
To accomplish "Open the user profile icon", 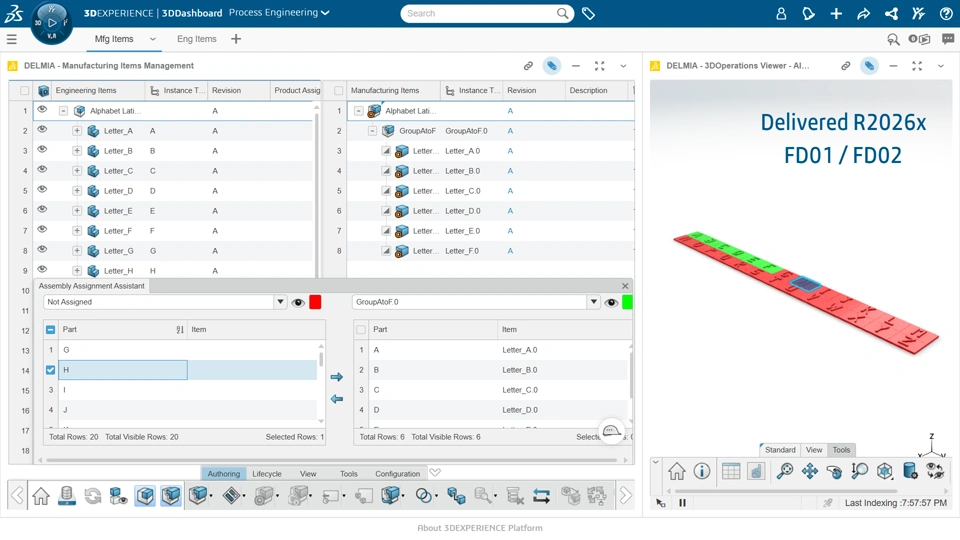I will coord(781,13).
